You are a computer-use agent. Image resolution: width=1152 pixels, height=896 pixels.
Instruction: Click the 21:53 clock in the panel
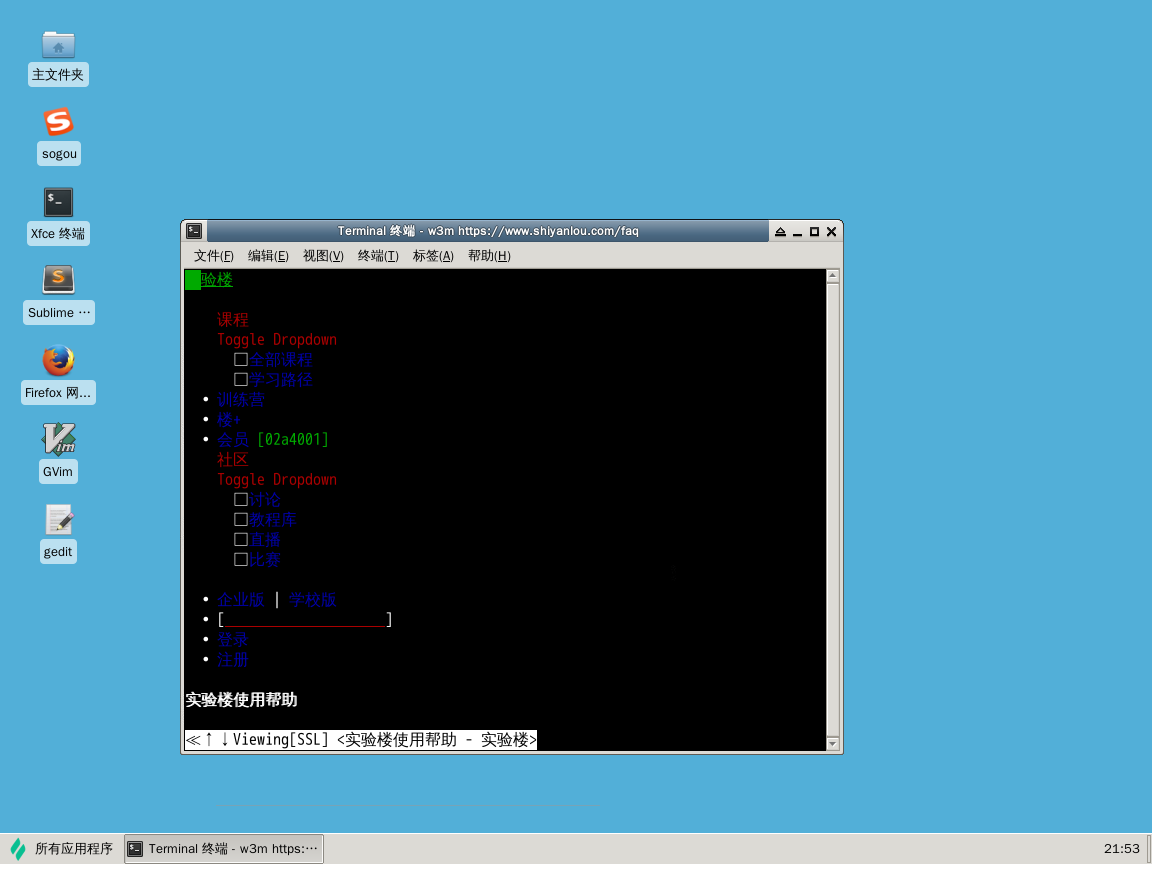tap(1121, 848)
